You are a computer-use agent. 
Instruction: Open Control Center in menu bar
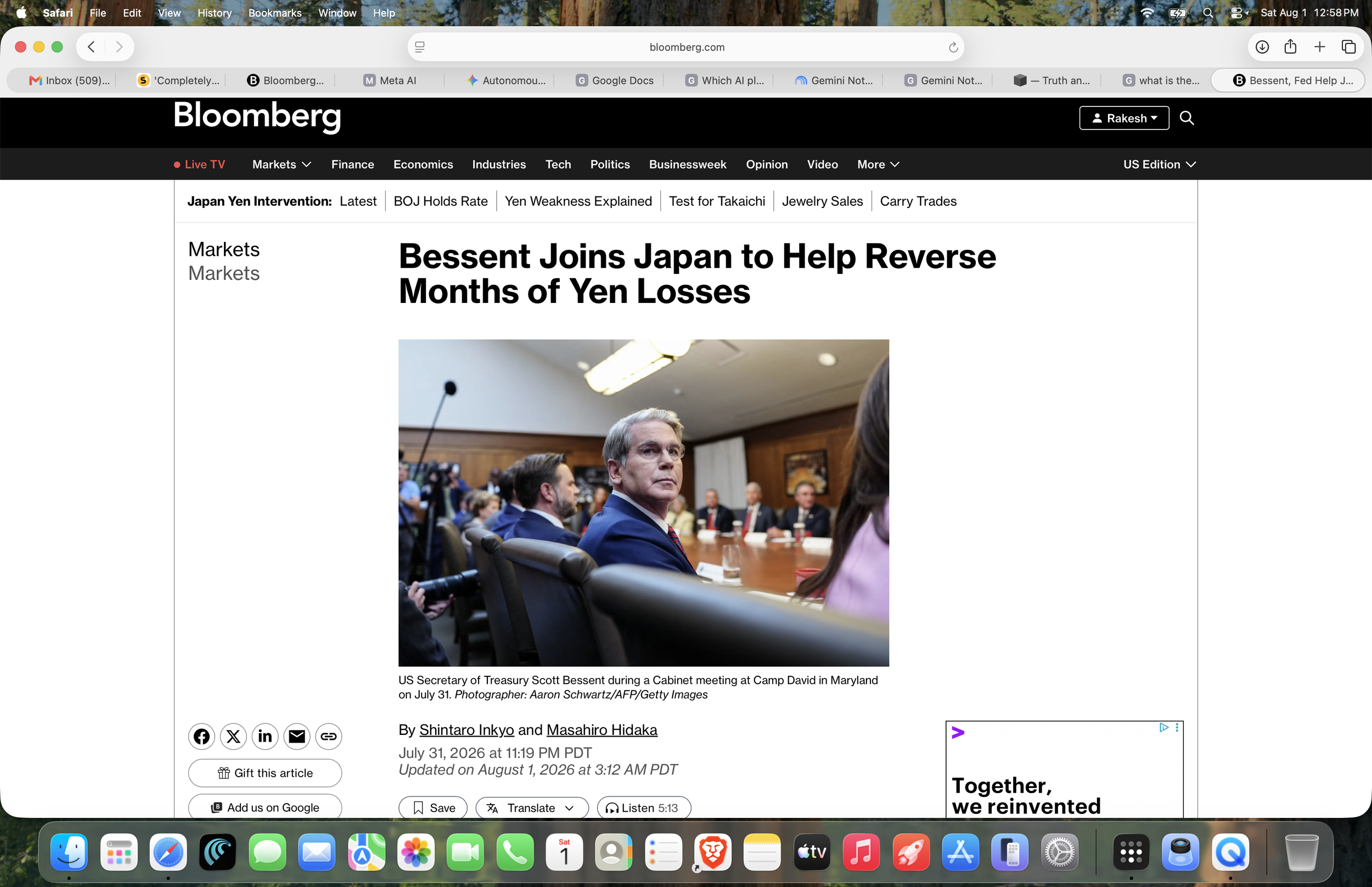[x=1238, y=13]
